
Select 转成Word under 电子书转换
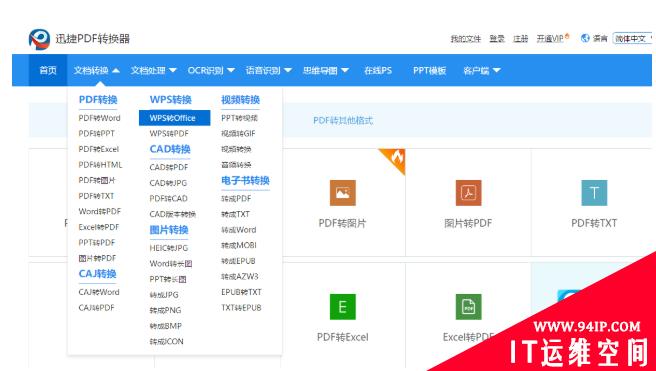pos(238,230)
